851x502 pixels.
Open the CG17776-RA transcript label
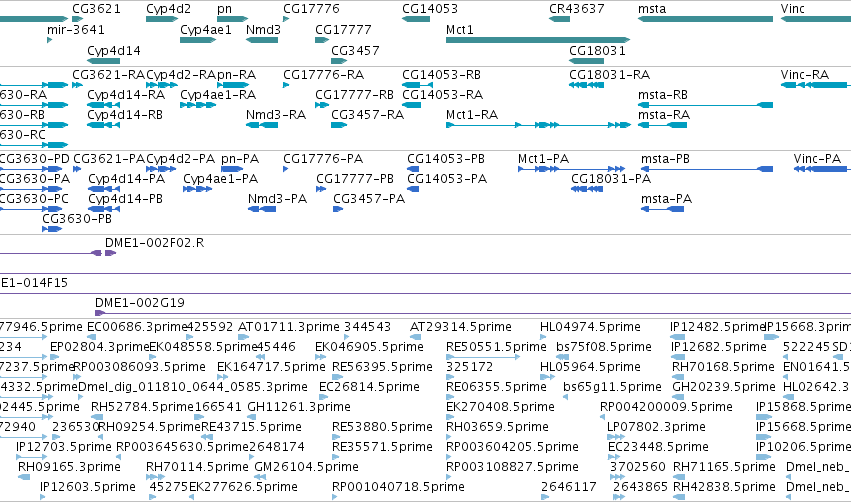pyautogui.click(x=323, y=74)
